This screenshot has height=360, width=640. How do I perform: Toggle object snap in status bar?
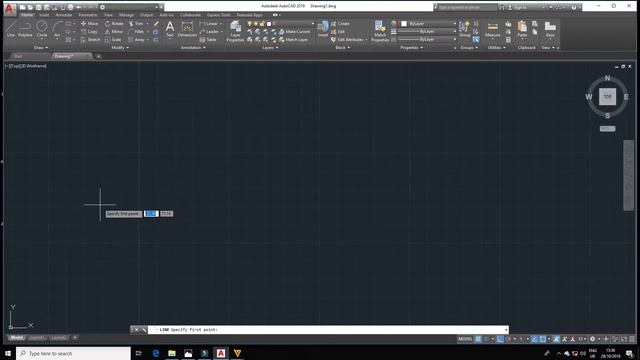pyautogui.click(x=543, y=339)
